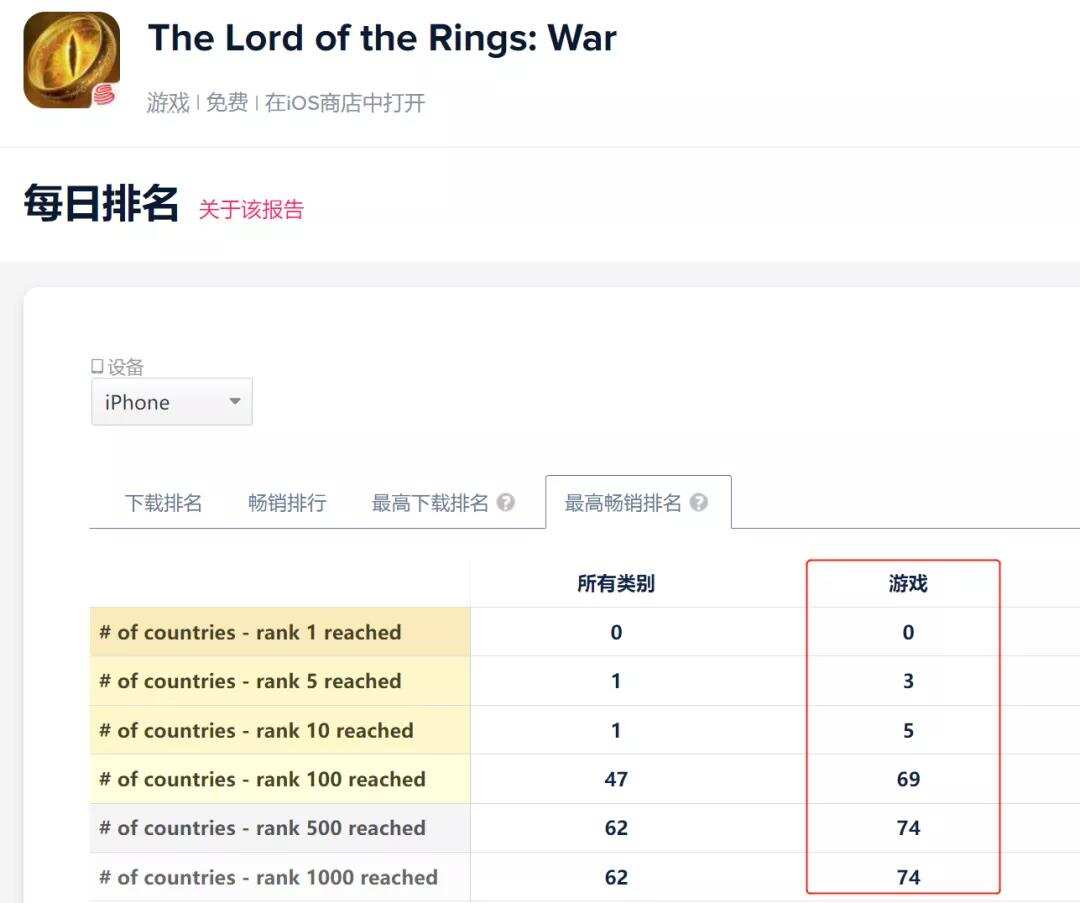
Task: Click the 免费 label in the app info
Action: tap(229, 101)
